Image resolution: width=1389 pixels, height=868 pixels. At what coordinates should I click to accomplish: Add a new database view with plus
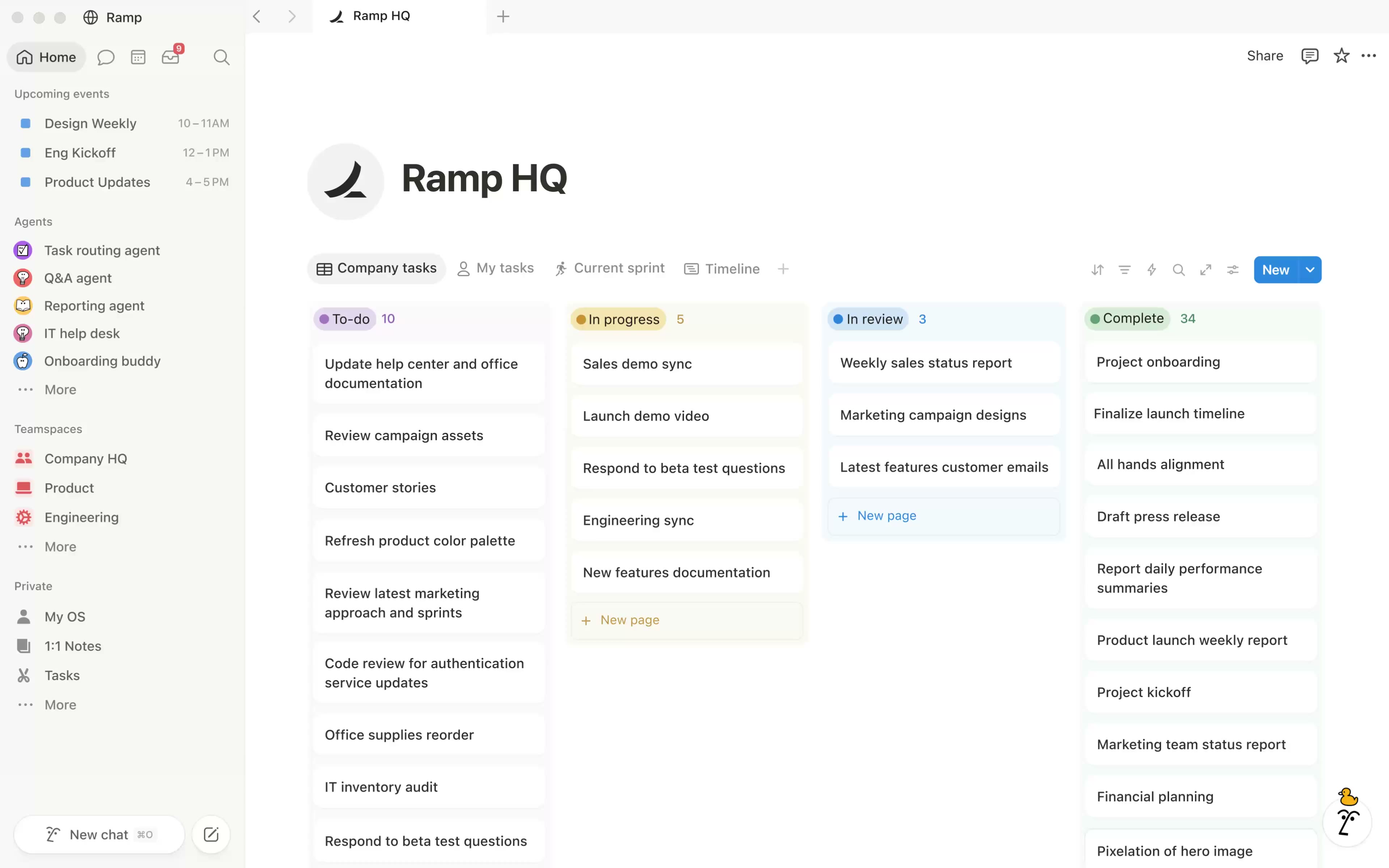coord(783,269)
